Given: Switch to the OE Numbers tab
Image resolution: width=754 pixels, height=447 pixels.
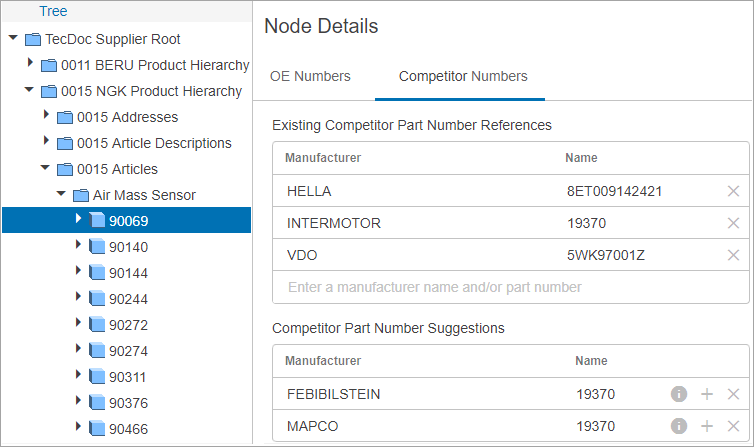Looking at the screenshot, I should (x=310, y=76).
